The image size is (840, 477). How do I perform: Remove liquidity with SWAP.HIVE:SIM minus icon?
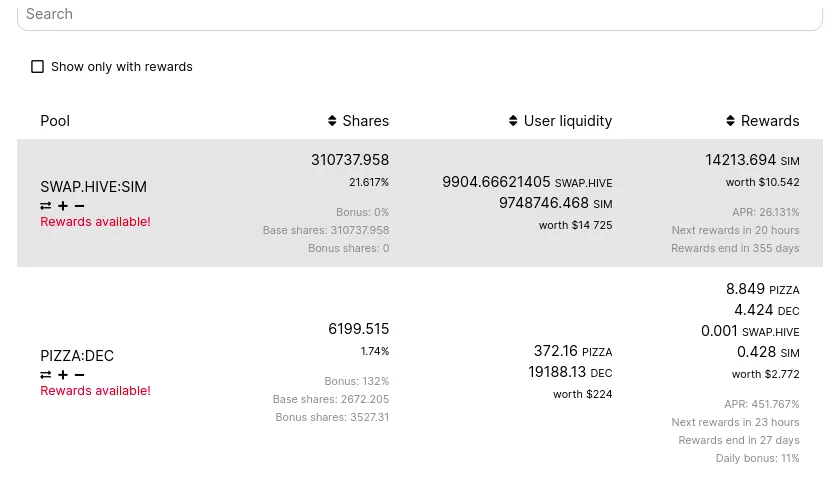tap(80, 206)
